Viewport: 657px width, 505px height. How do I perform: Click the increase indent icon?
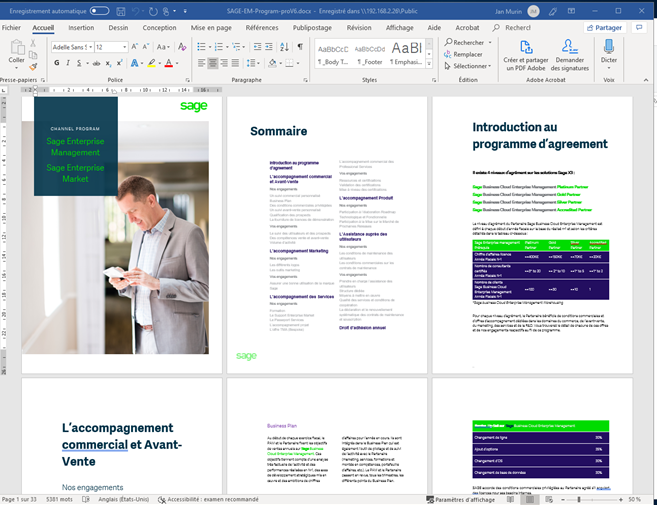pyautogui.click(x=269, y=47)
